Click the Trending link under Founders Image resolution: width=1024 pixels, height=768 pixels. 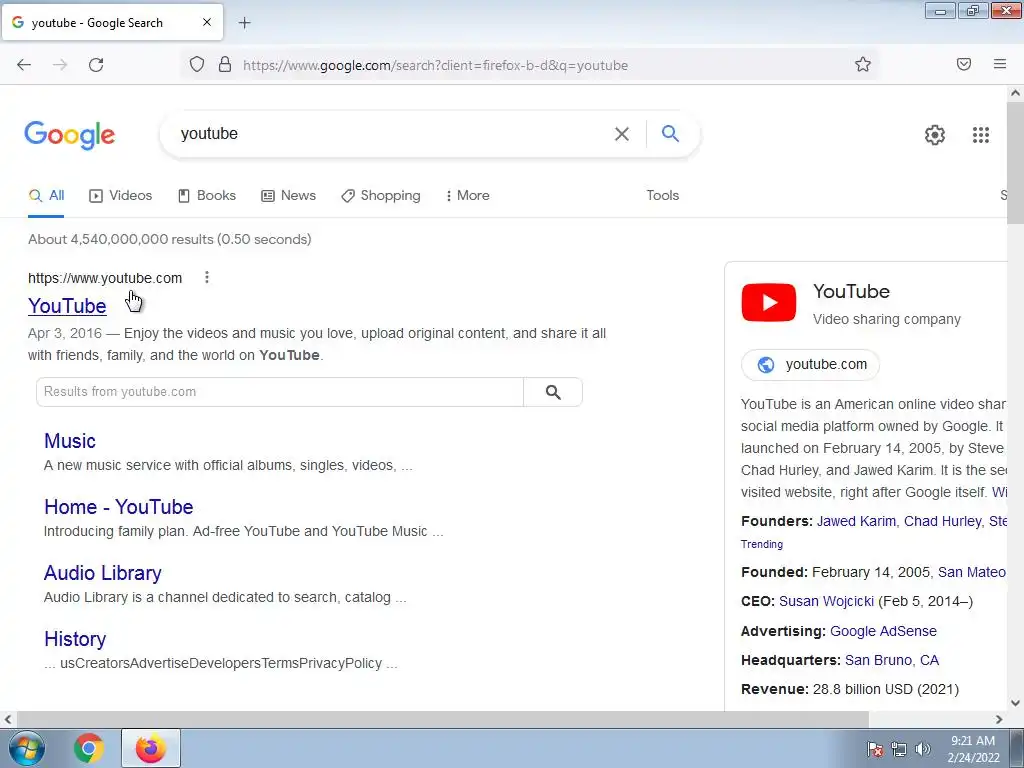[x=761, y=544]
